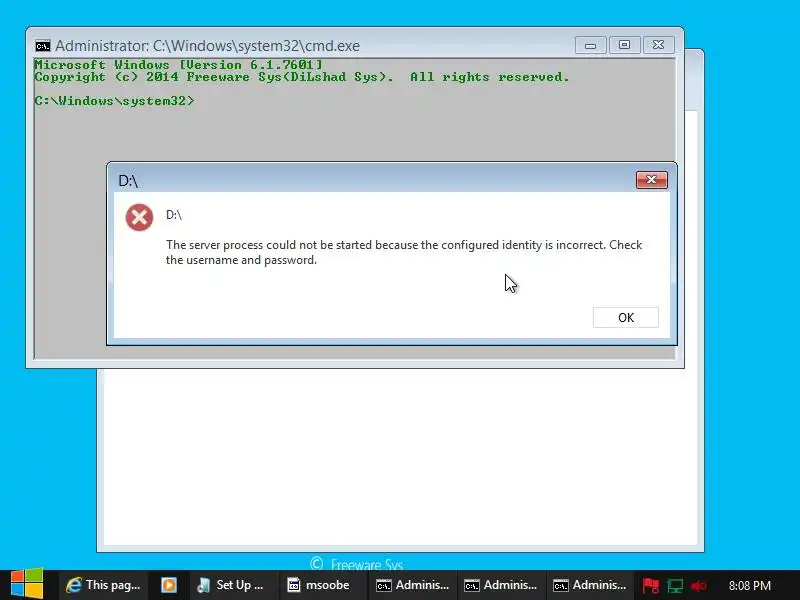Open the Action Center red flag tray icon
Viewport: 800px width, 600px height.
[x=651, y=586]
